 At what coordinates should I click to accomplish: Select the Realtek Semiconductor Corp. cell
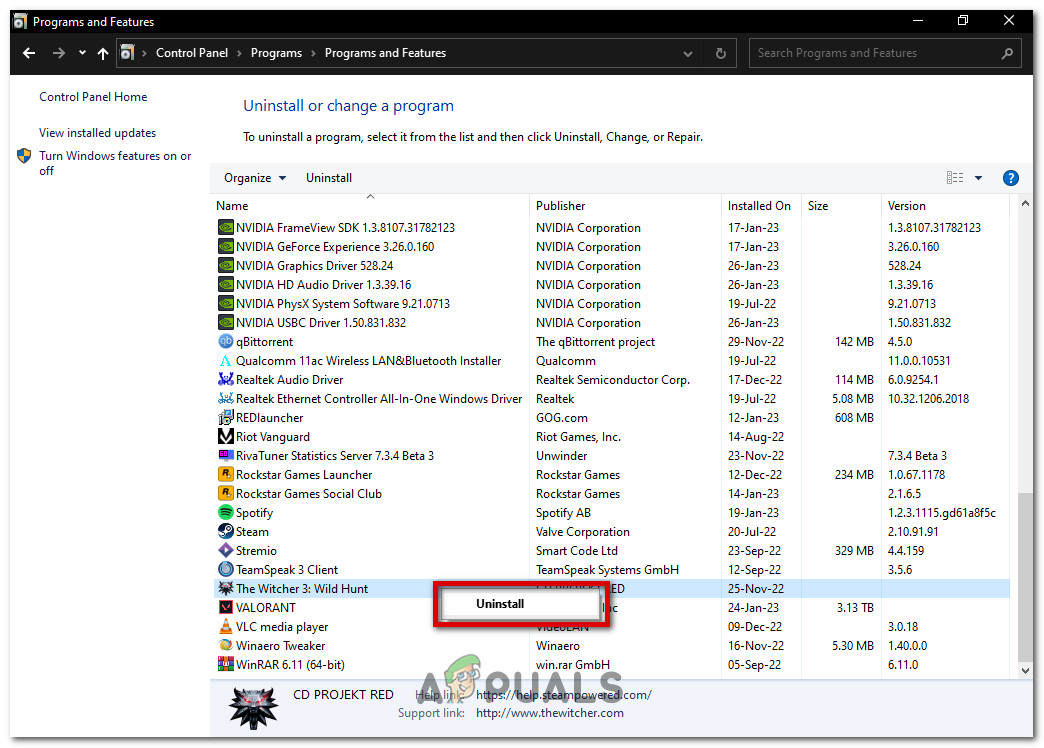(613, 379)
